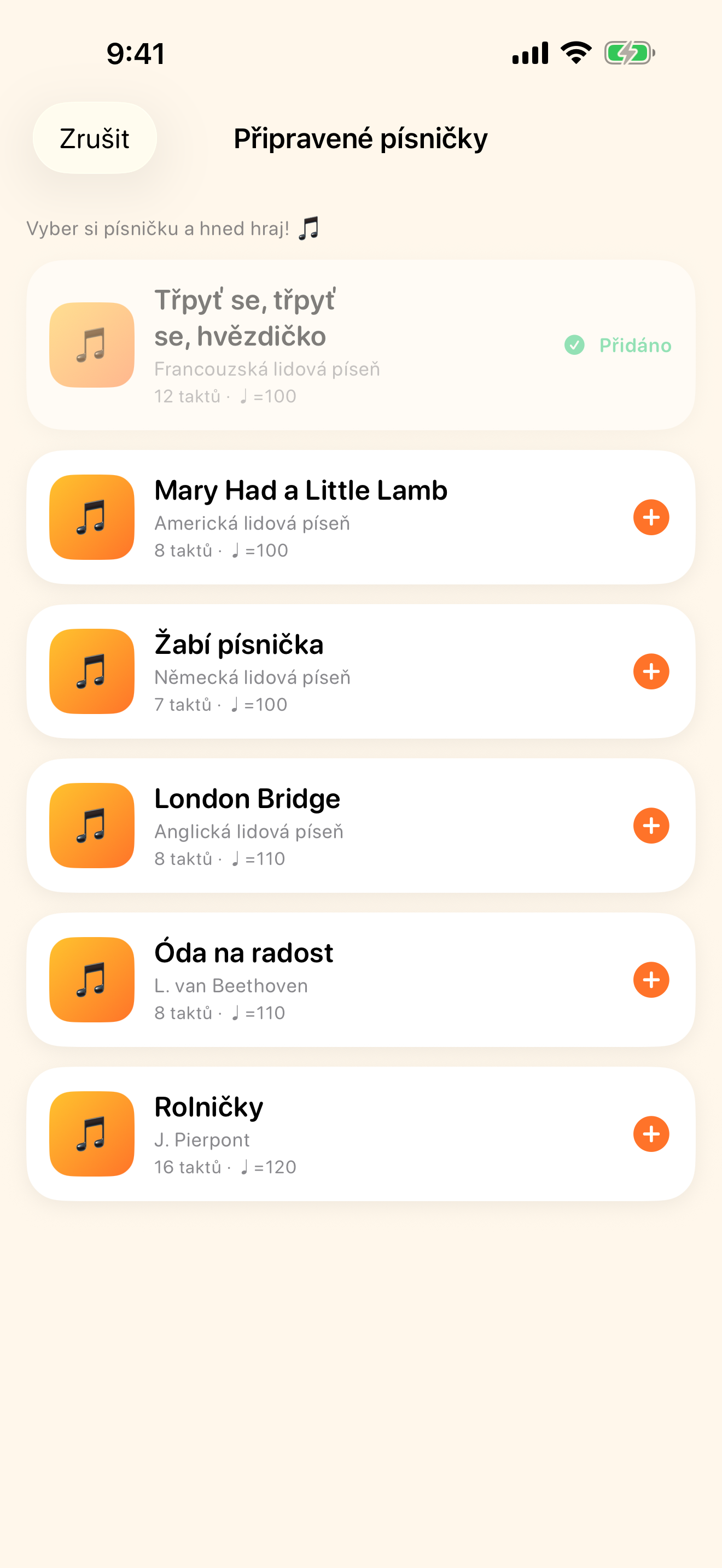Open the Óda na radost song title

coord(243,952)
